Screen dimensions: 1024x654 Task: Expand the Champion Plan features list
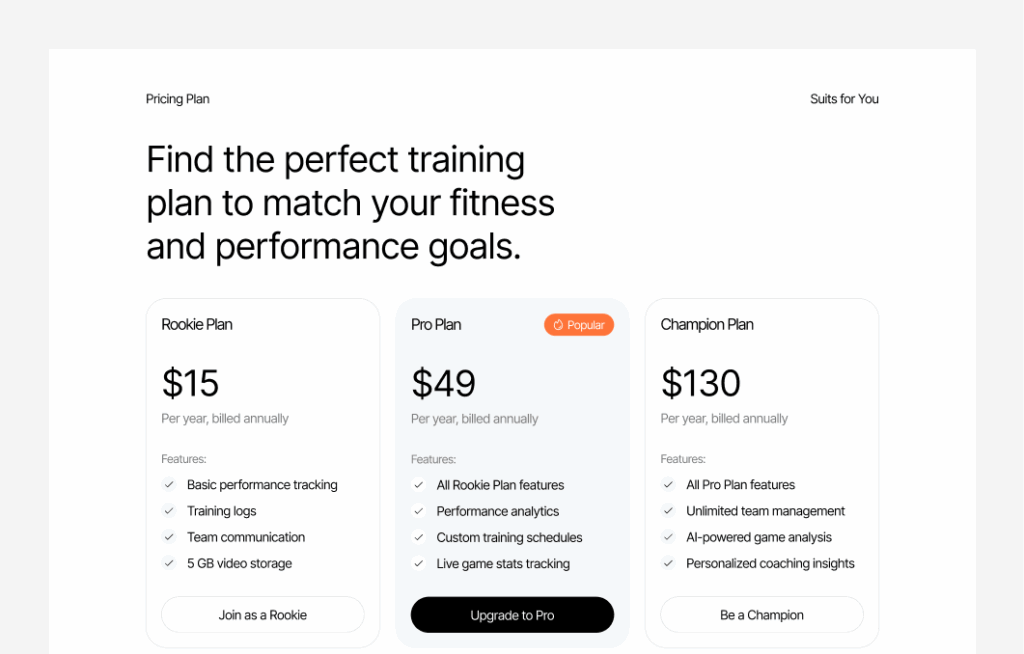click(682, 459)
